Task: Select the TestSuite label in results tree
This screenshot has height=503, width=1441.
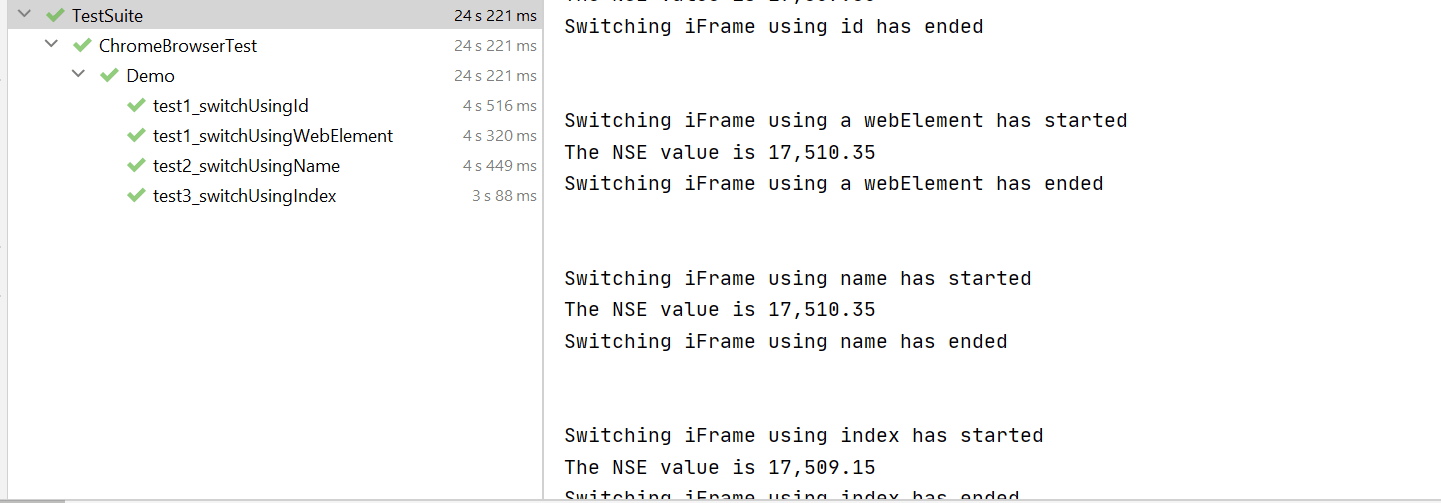Action: pyautogui.click(x=107, y=16)
